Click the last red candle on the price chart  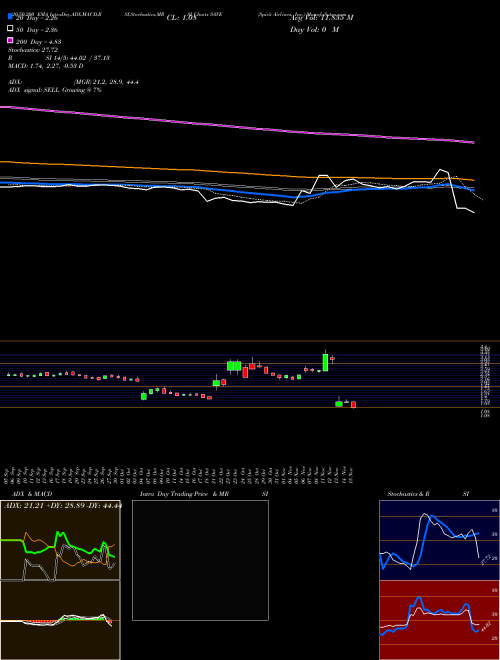click(353, 405)
